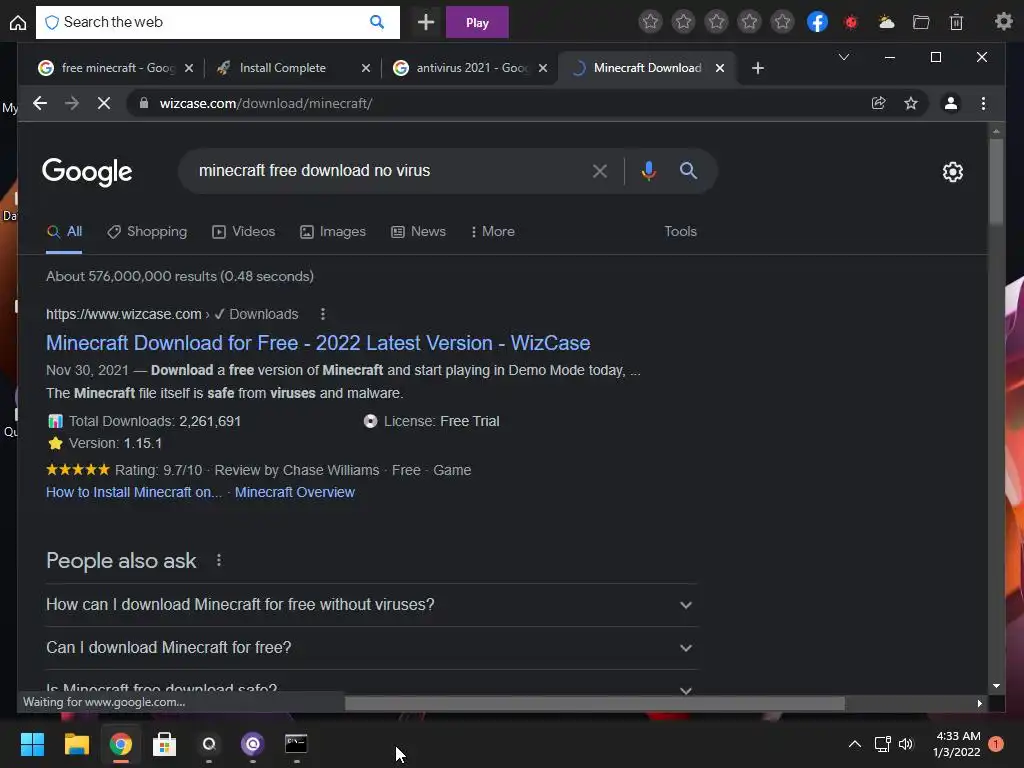Switch to Shopping results
Viewport: 1024px width, 768px height.
coord(148,232)
